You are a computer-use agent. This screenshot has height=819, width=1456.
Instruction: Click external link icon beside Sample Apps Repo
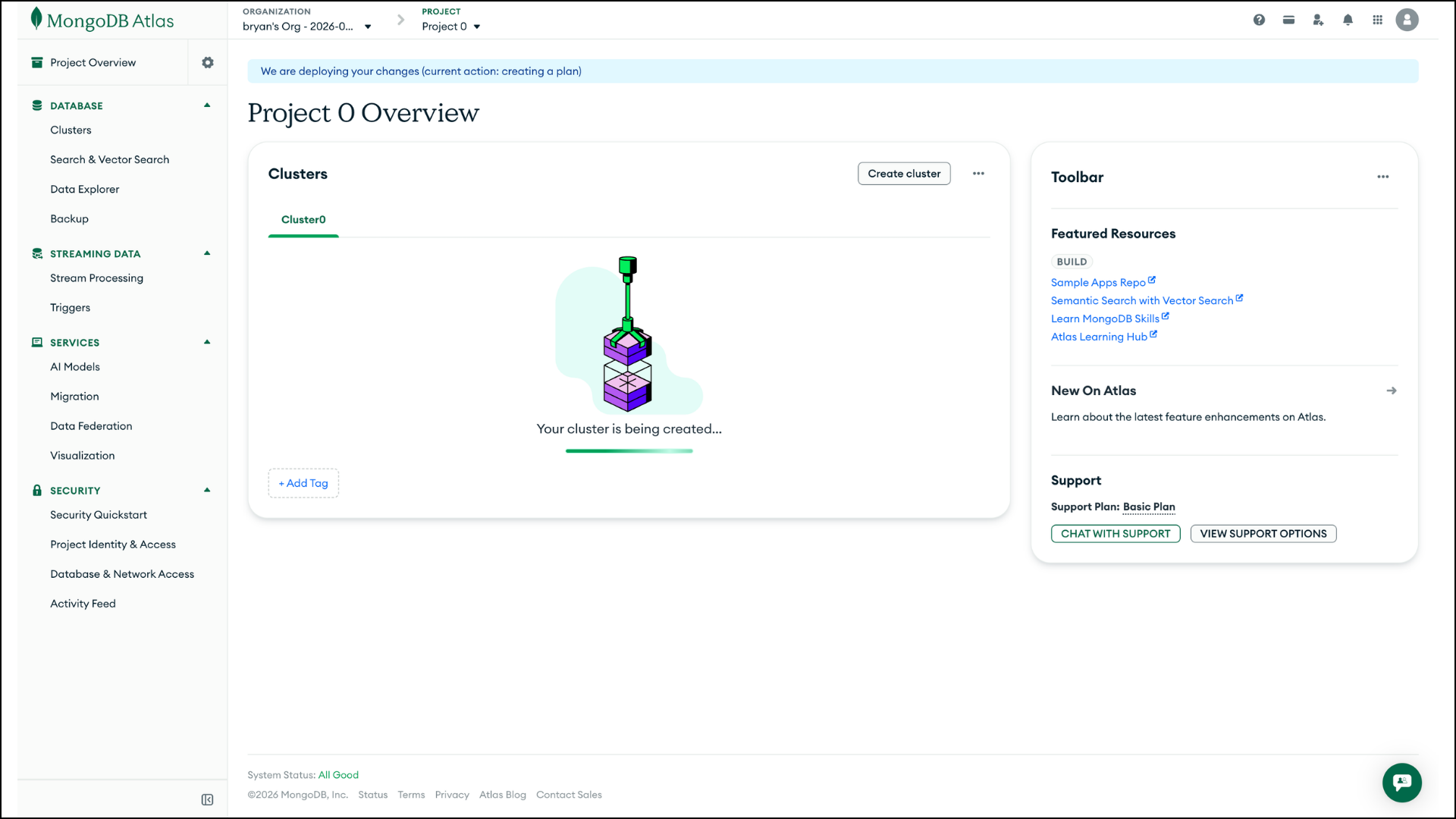point(1152,280)
